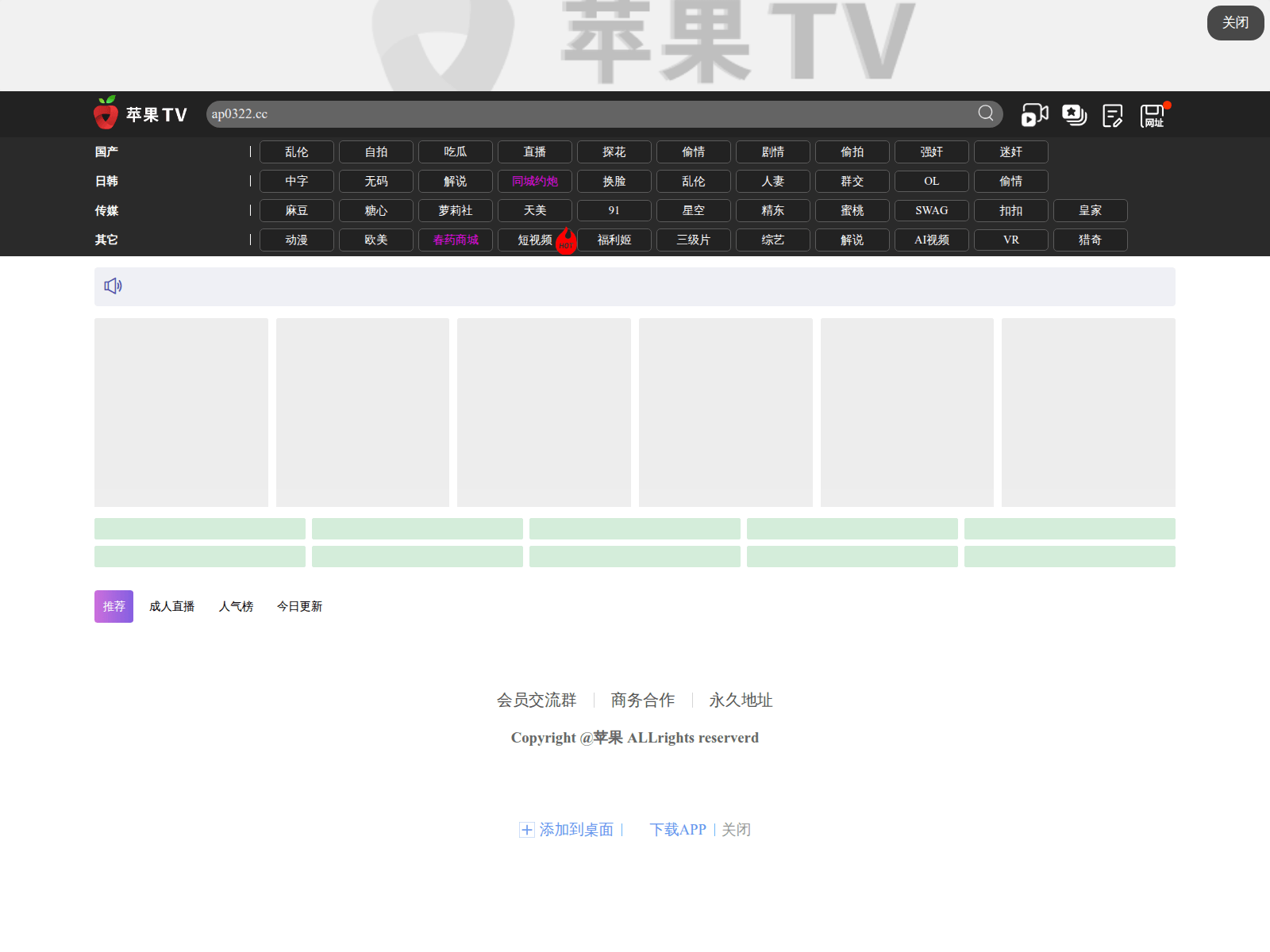The image size is (1270, 952).
Task: Open the 会员交流群 footer link
Action: 537,700
